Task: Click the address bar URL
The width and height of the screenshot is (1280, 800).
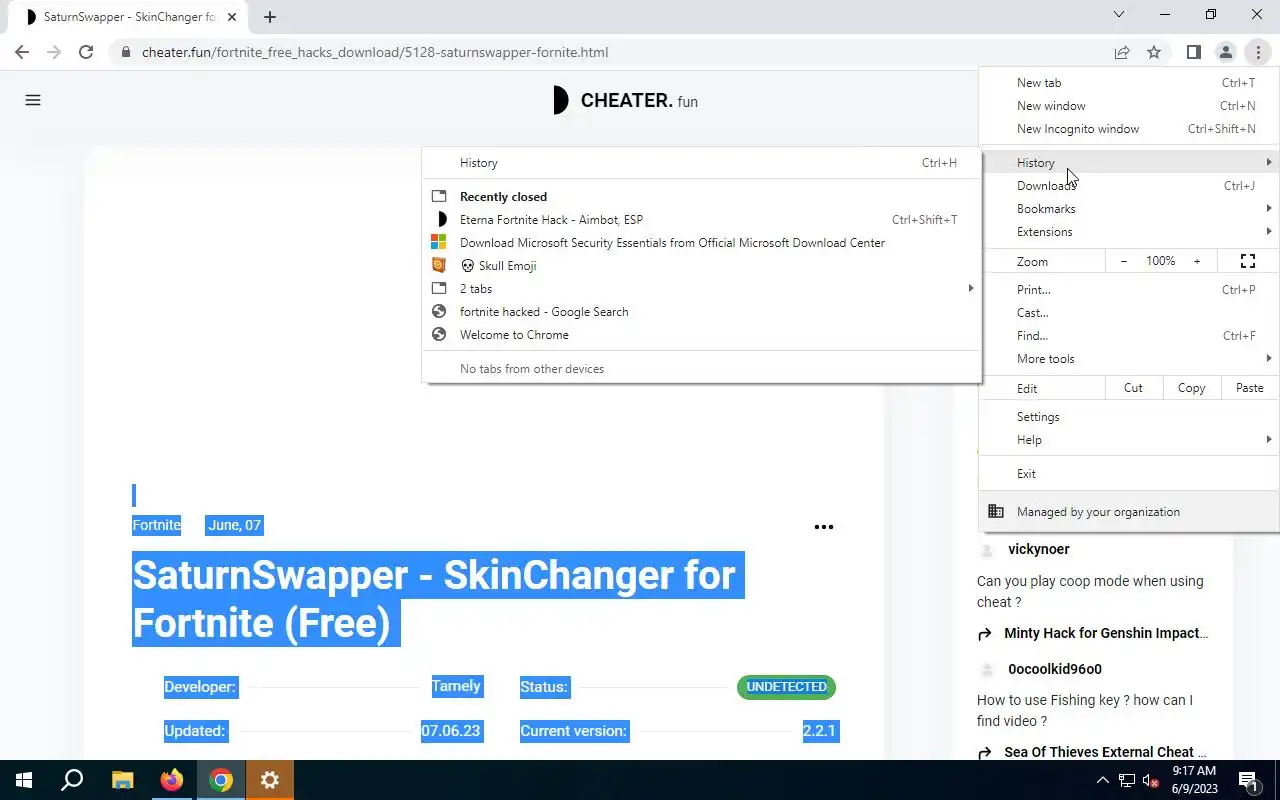Action: (x=375, y=52)
